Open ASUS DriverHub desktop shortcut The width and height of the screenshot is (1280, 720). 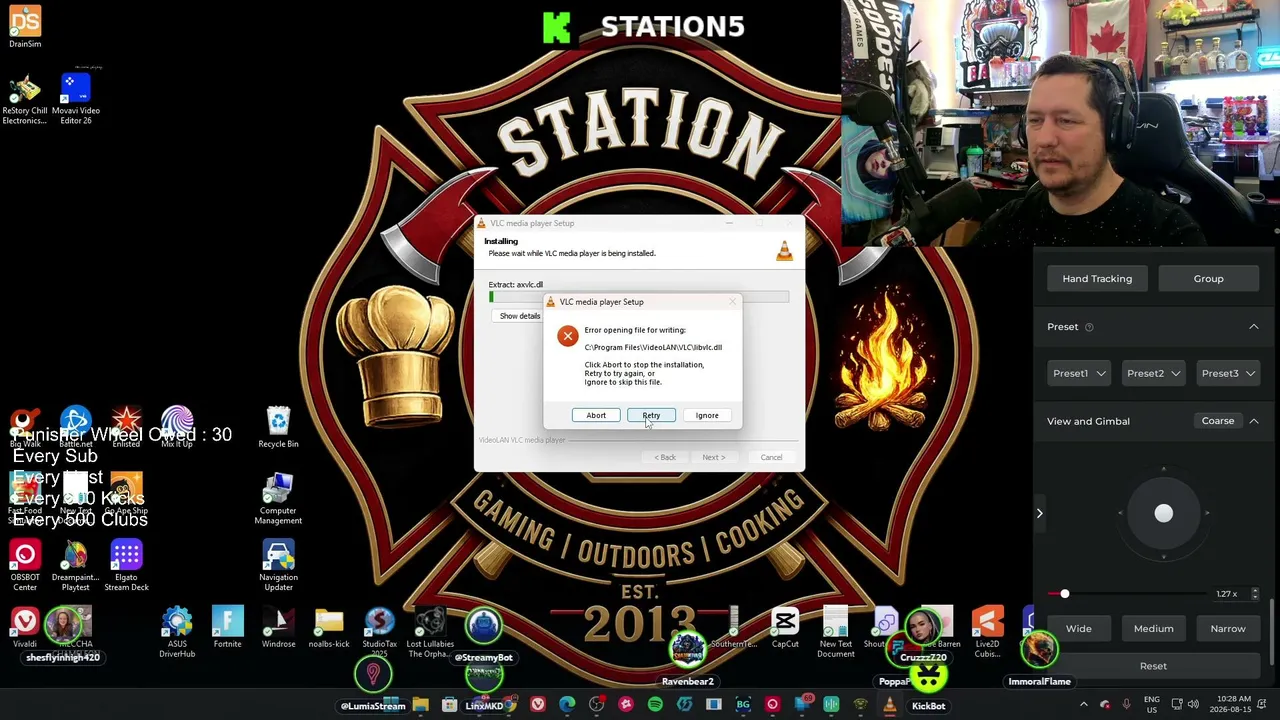pos(177,632)
